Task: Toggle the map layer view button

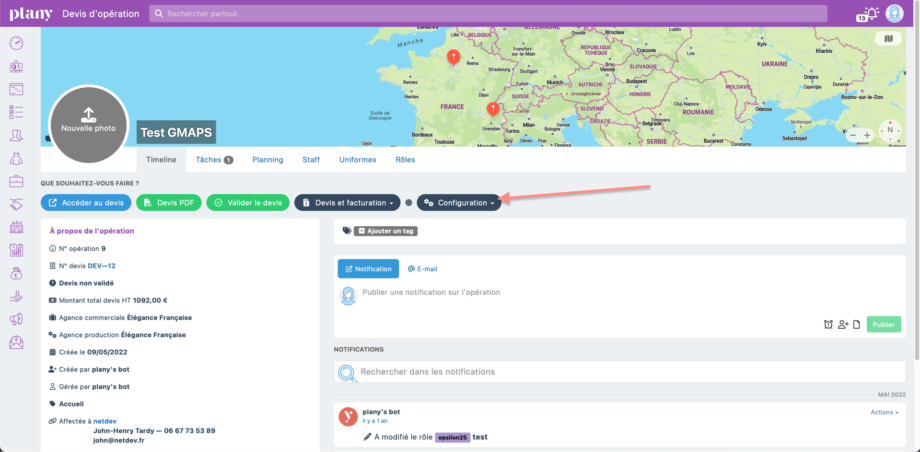Action: 888,39
